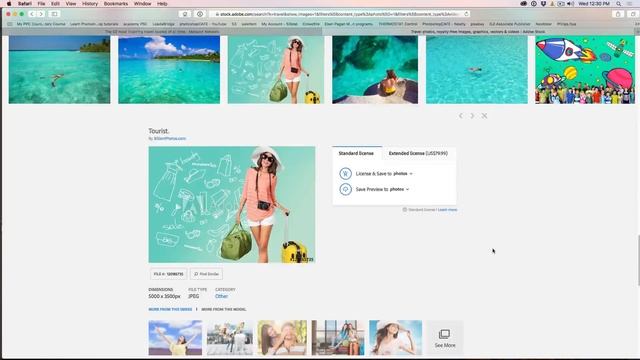Click the Learn more link
The image size is (640, 360).
click(x=447, y=210)
